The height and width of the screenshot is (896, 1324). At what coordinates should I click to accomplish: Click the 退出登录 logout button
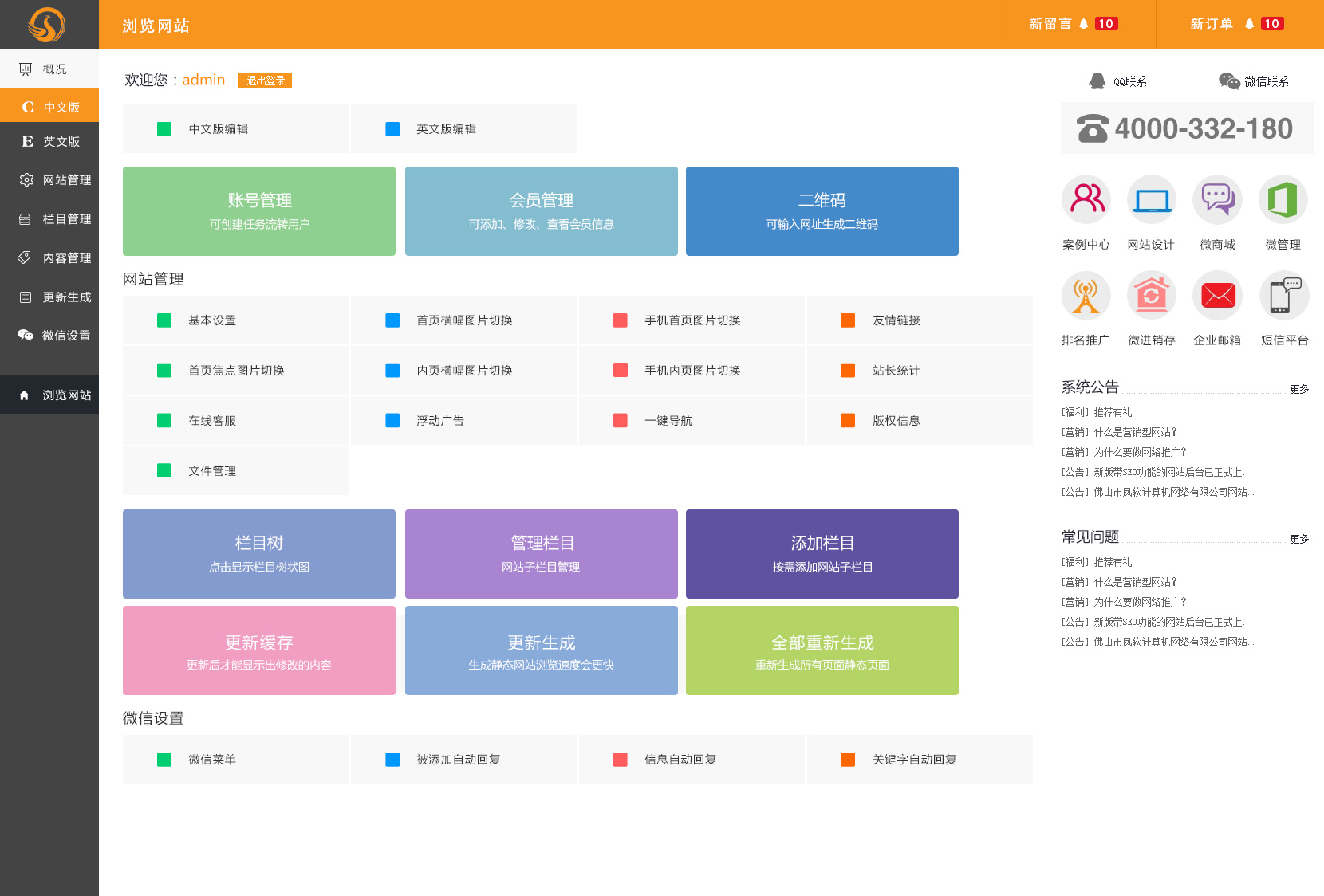[x=265, y=81]
